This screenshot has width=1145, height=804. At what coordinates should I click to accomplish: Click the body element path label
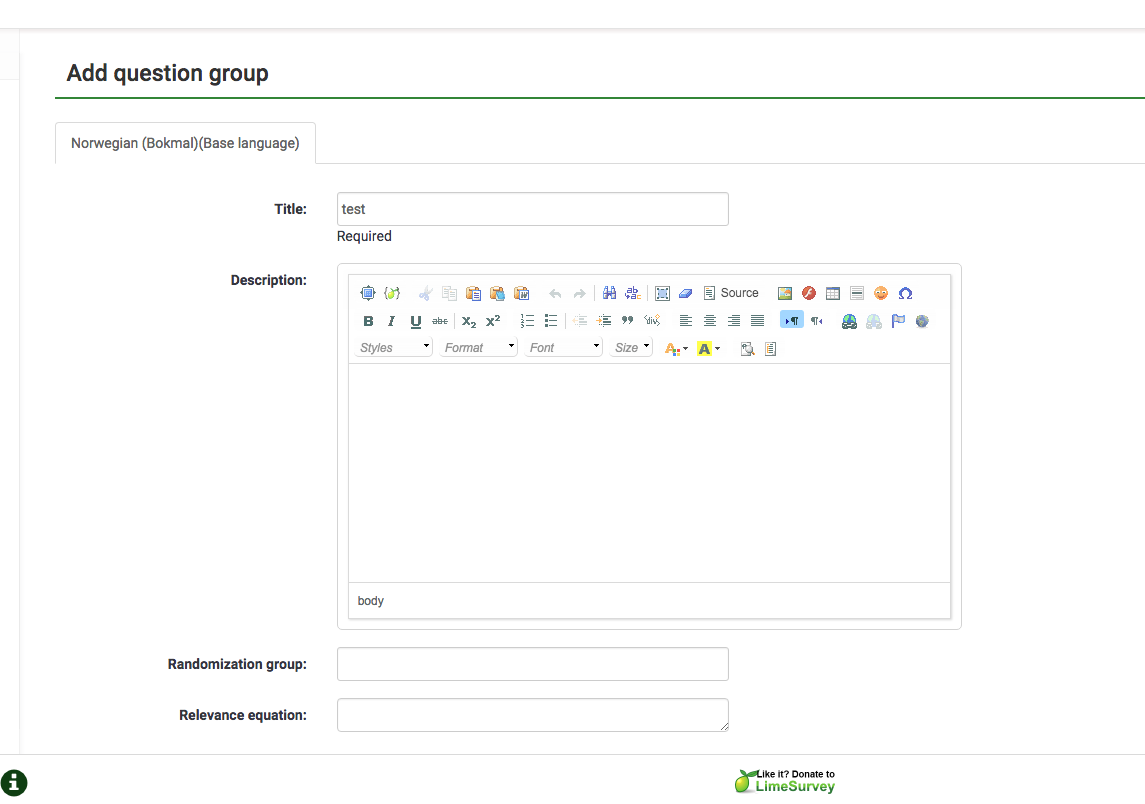(x=370, y=601)
